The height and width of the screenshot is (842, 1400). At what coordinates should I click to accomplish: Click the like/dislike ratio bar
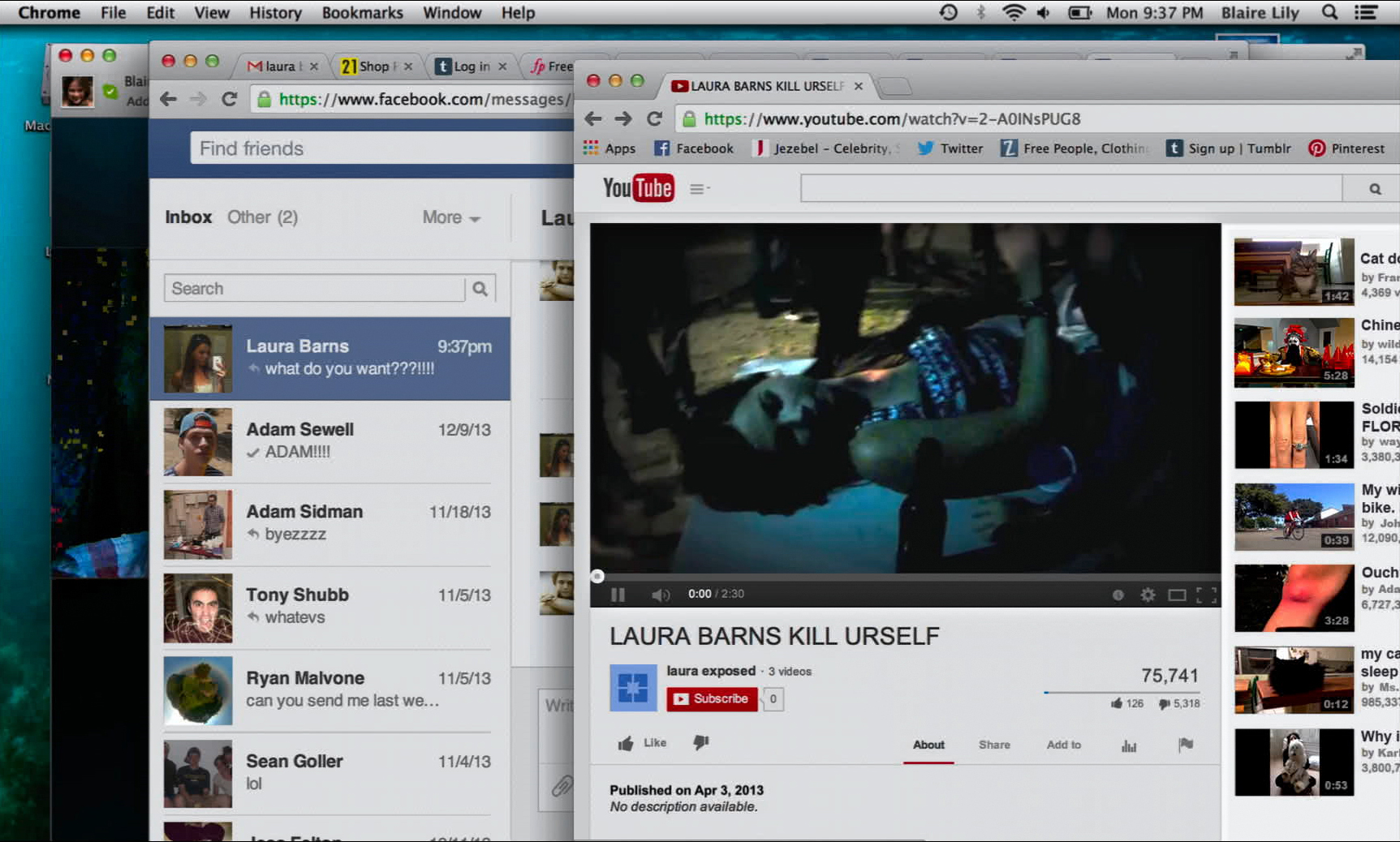[x=1121, y=693]
